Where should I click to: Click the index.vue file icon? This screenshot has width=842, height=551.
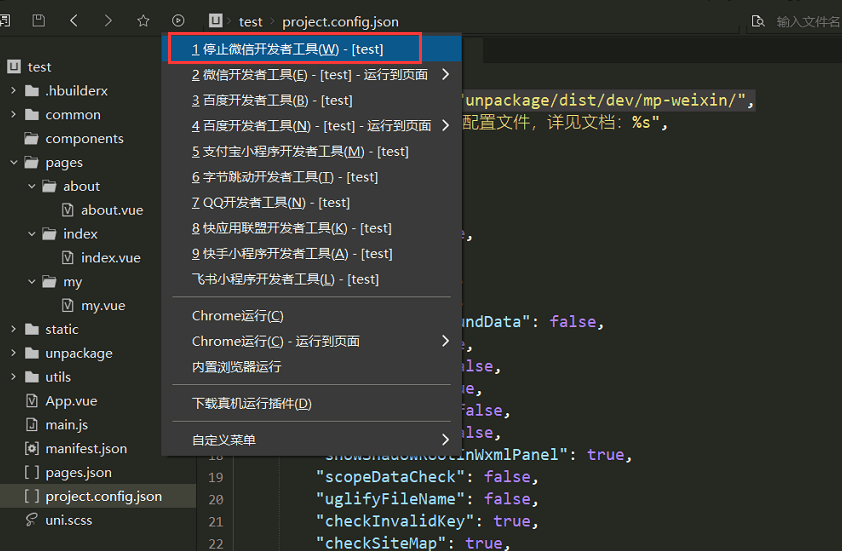coord(68,258)
